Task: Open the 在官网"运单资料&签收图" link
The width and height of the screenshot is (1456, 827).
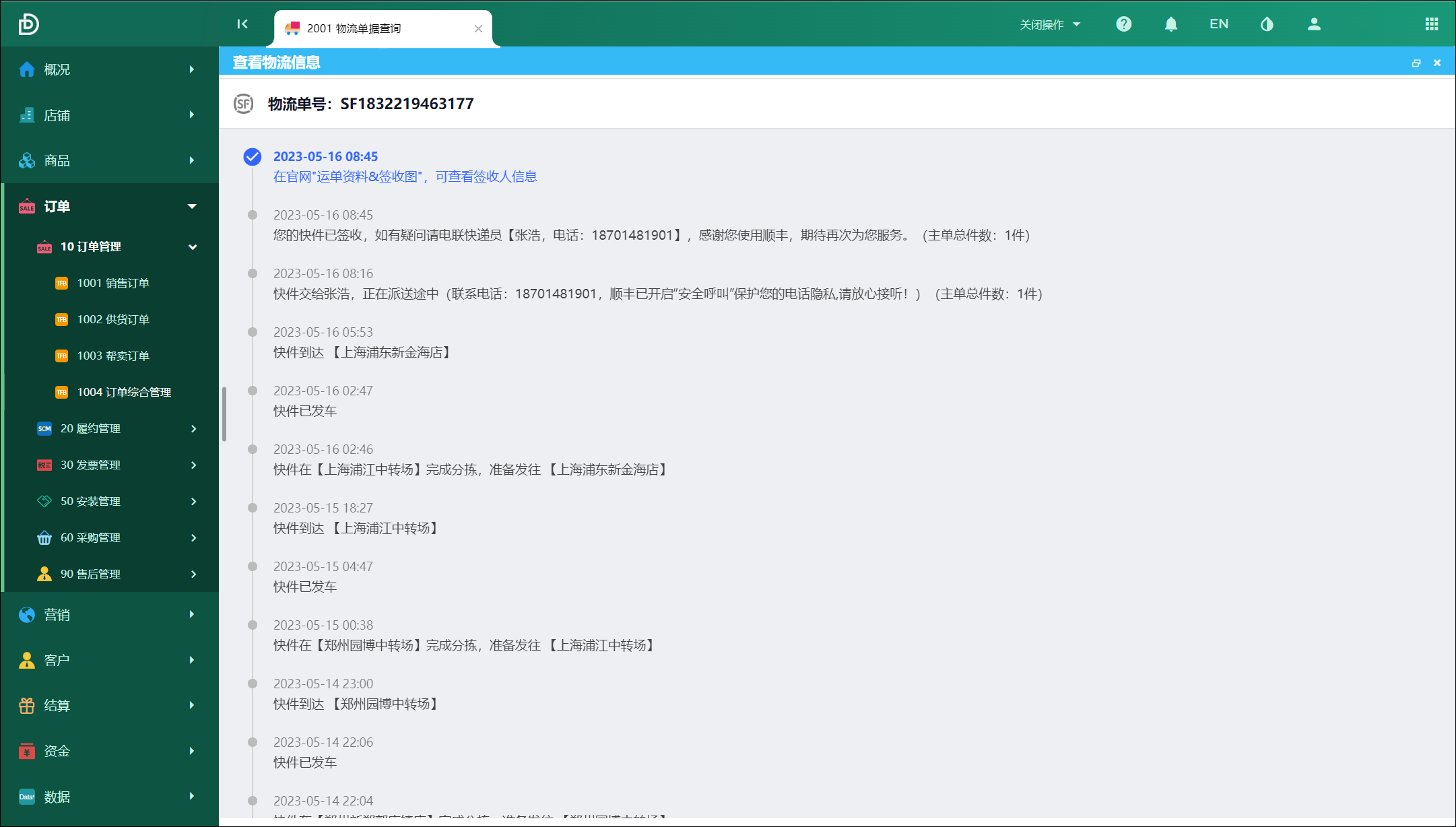Action: pyautogui.click(x=405, y=176)
